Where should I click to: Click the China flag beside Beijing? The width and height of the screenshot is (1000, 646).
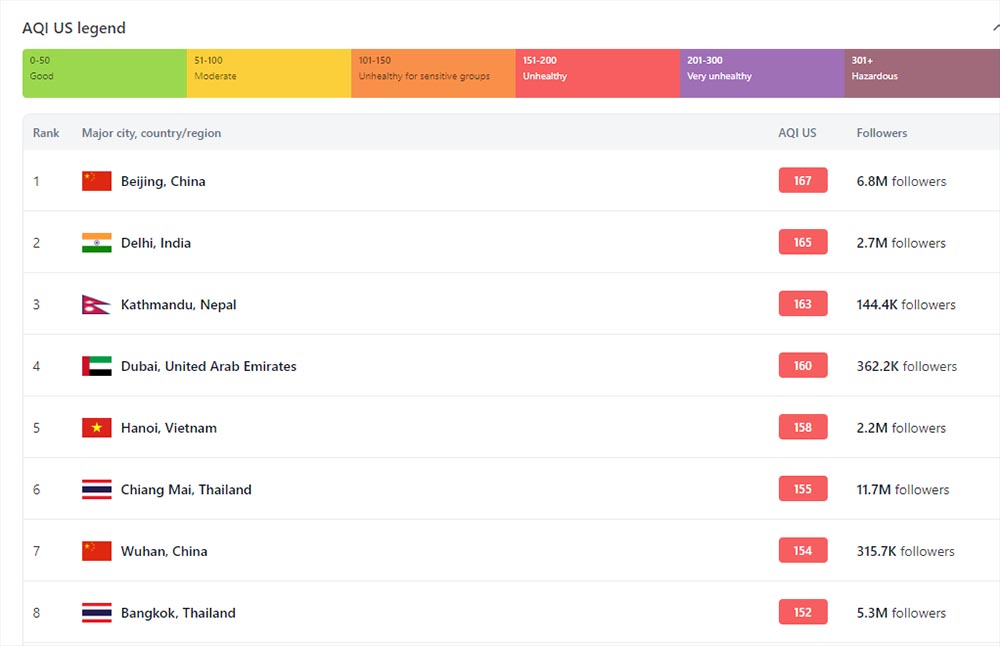coord(96,181)
